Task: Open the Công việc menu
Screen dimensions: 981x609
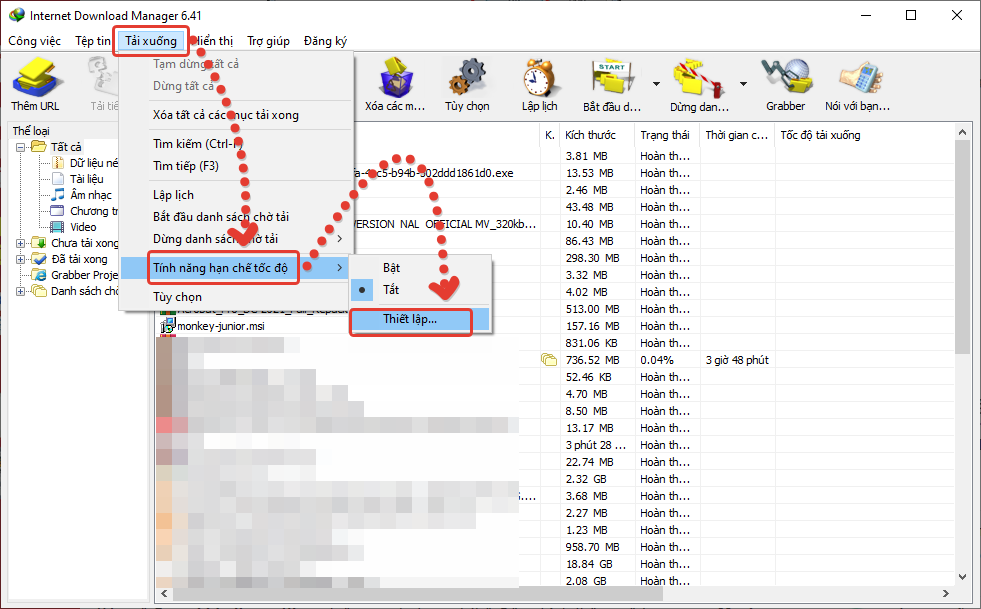Action: pyautogui.click(x=34, y=41)
